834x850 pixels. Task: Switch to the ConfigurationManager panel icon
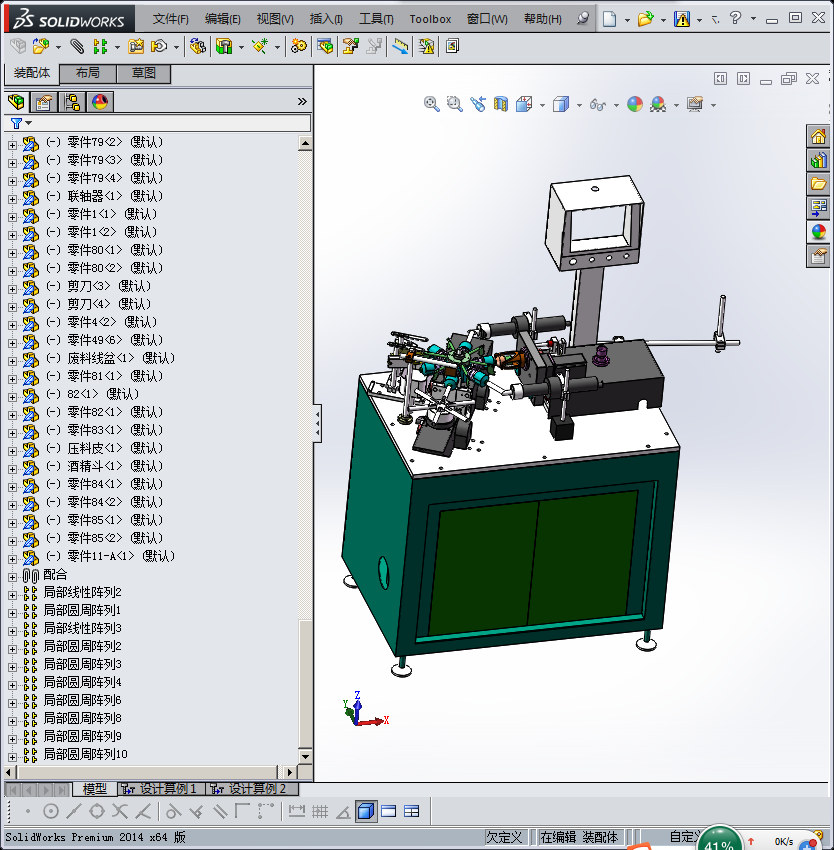pos(72,102)
